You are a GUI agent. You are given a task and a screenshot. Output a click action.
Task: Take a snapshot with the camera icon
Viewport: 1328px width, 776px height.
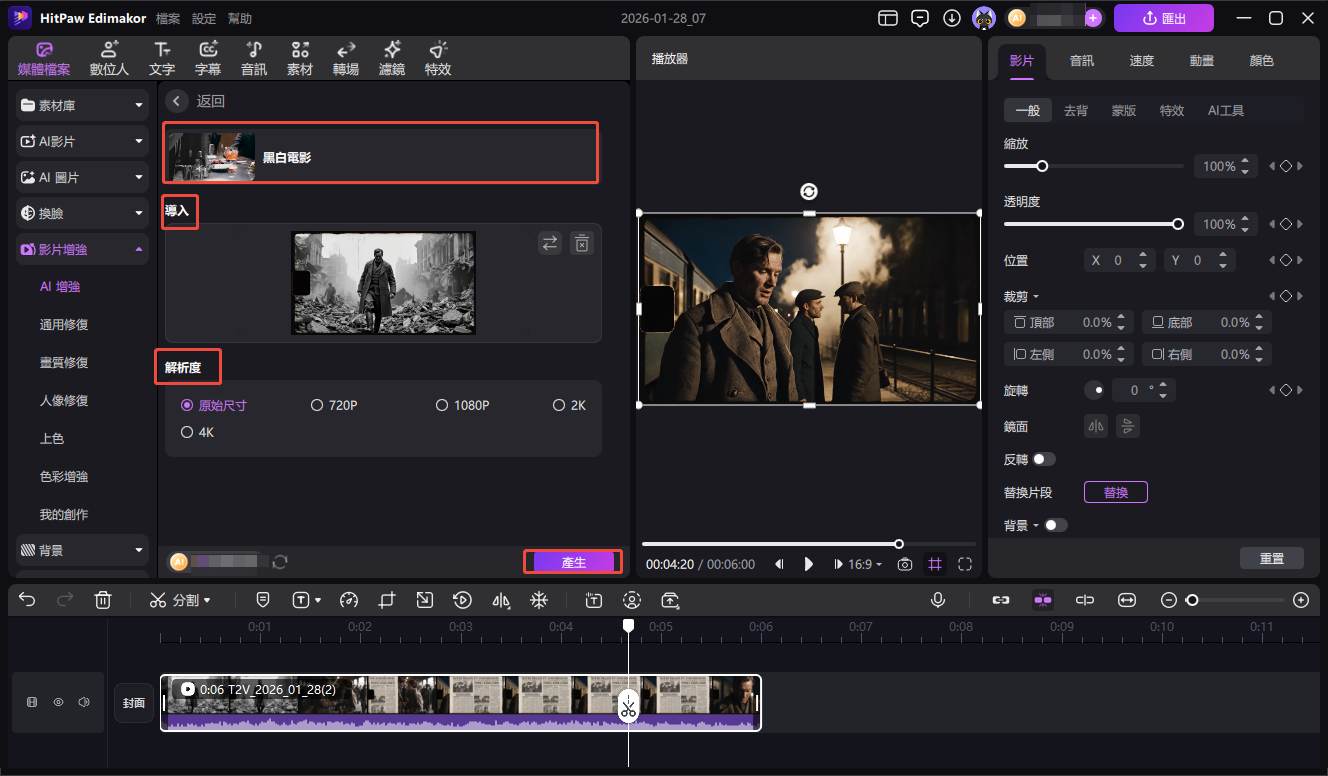[x=904, y=564]
